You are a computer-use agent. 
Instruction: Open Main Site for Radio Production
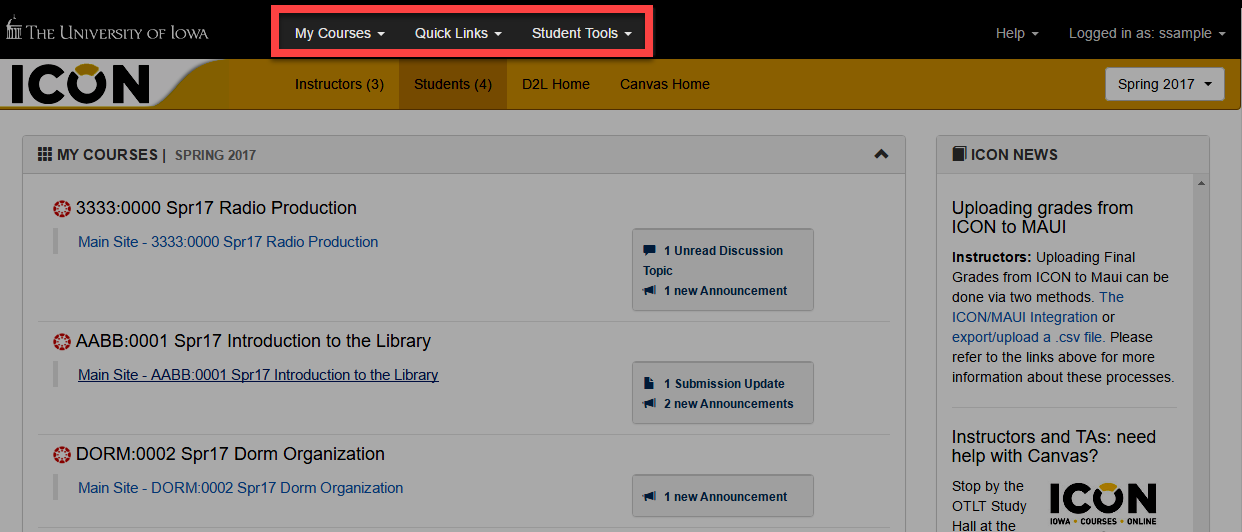tap(228, 242)
